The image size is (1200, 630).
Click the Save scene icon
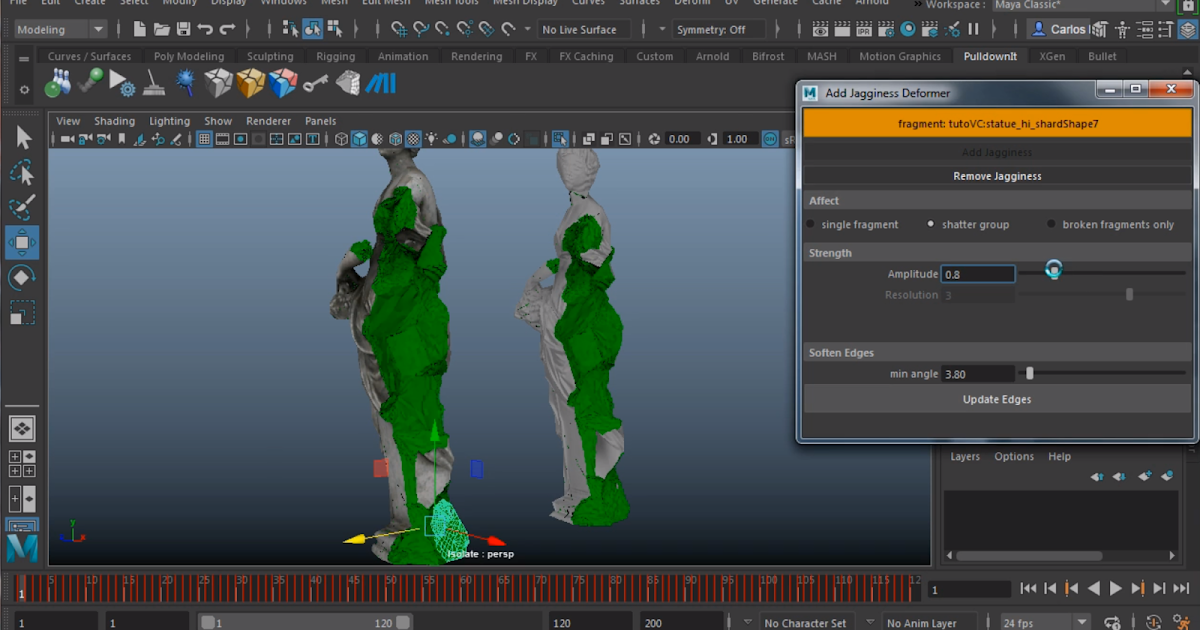(183, 29)
